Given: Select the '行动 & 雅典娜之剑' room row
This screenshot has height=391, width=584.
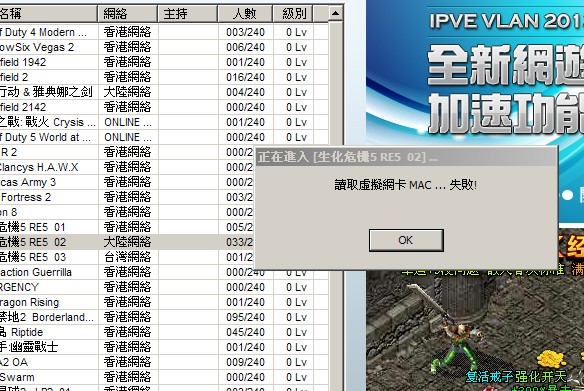Looking at the screenshot, I should click(x=164, y=92).
